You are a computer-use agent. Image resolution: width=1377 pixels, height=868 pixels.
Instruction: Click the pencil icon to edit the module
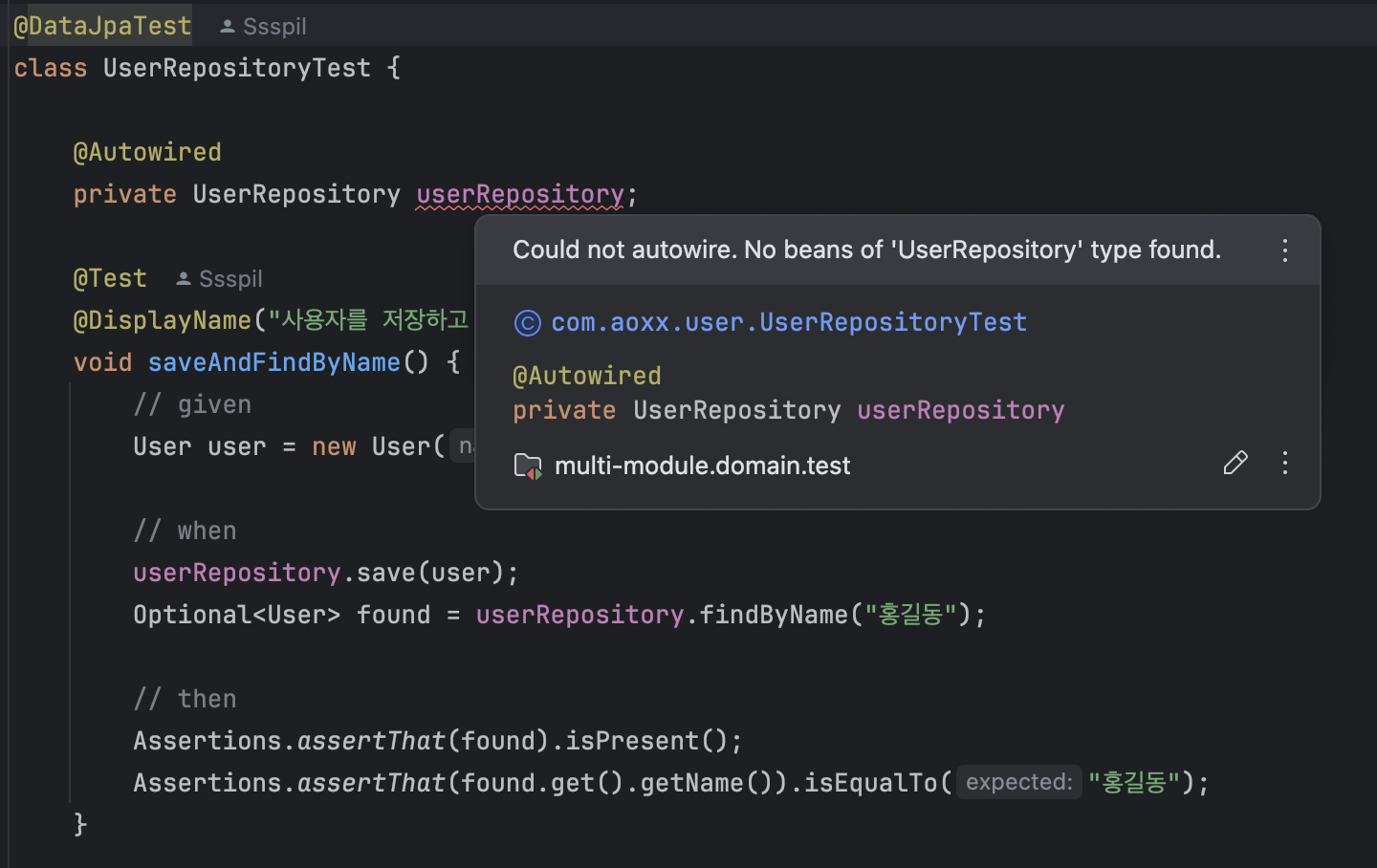point(1235,463)
